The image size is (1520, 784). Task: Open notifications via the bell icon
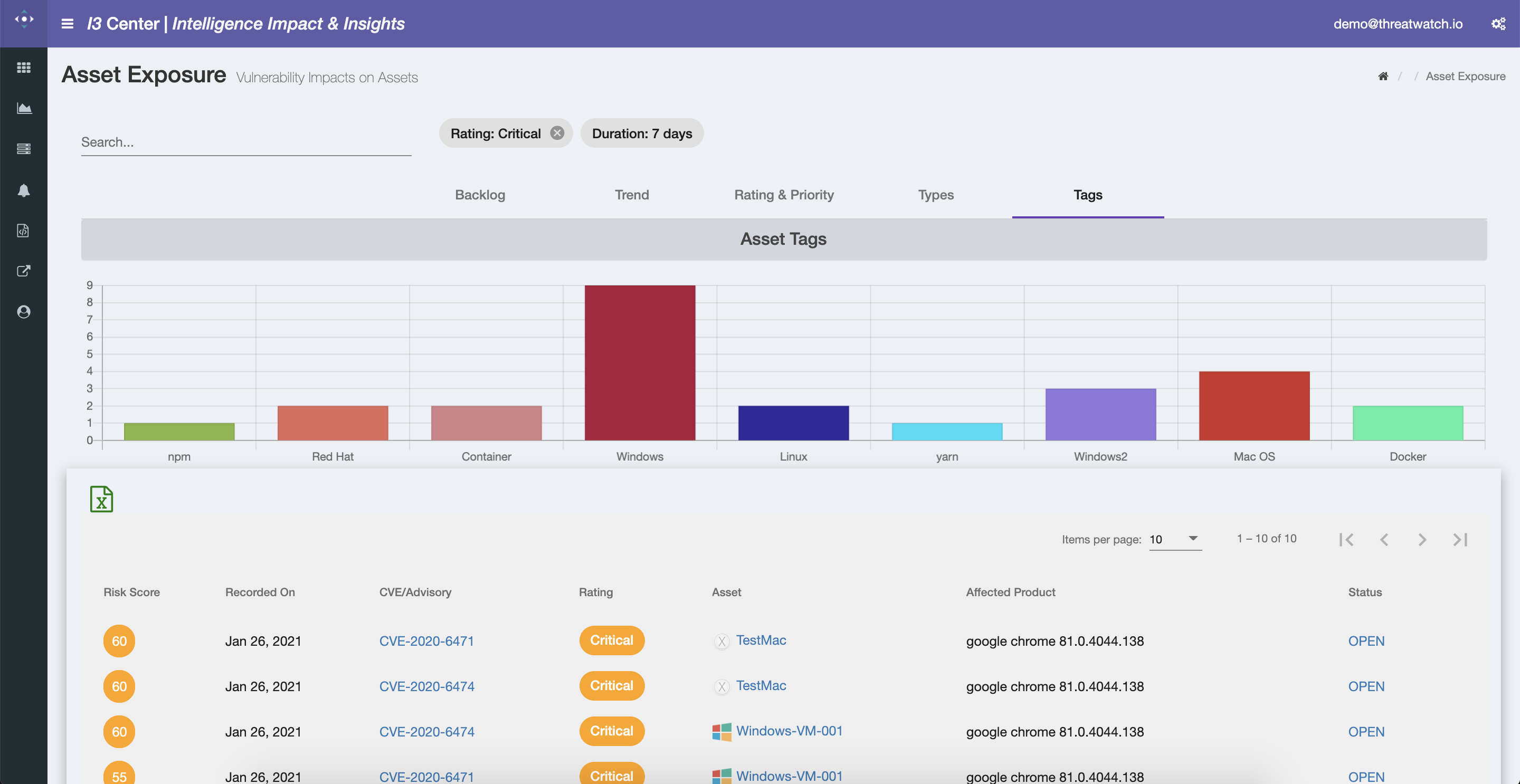pos(24,190)
